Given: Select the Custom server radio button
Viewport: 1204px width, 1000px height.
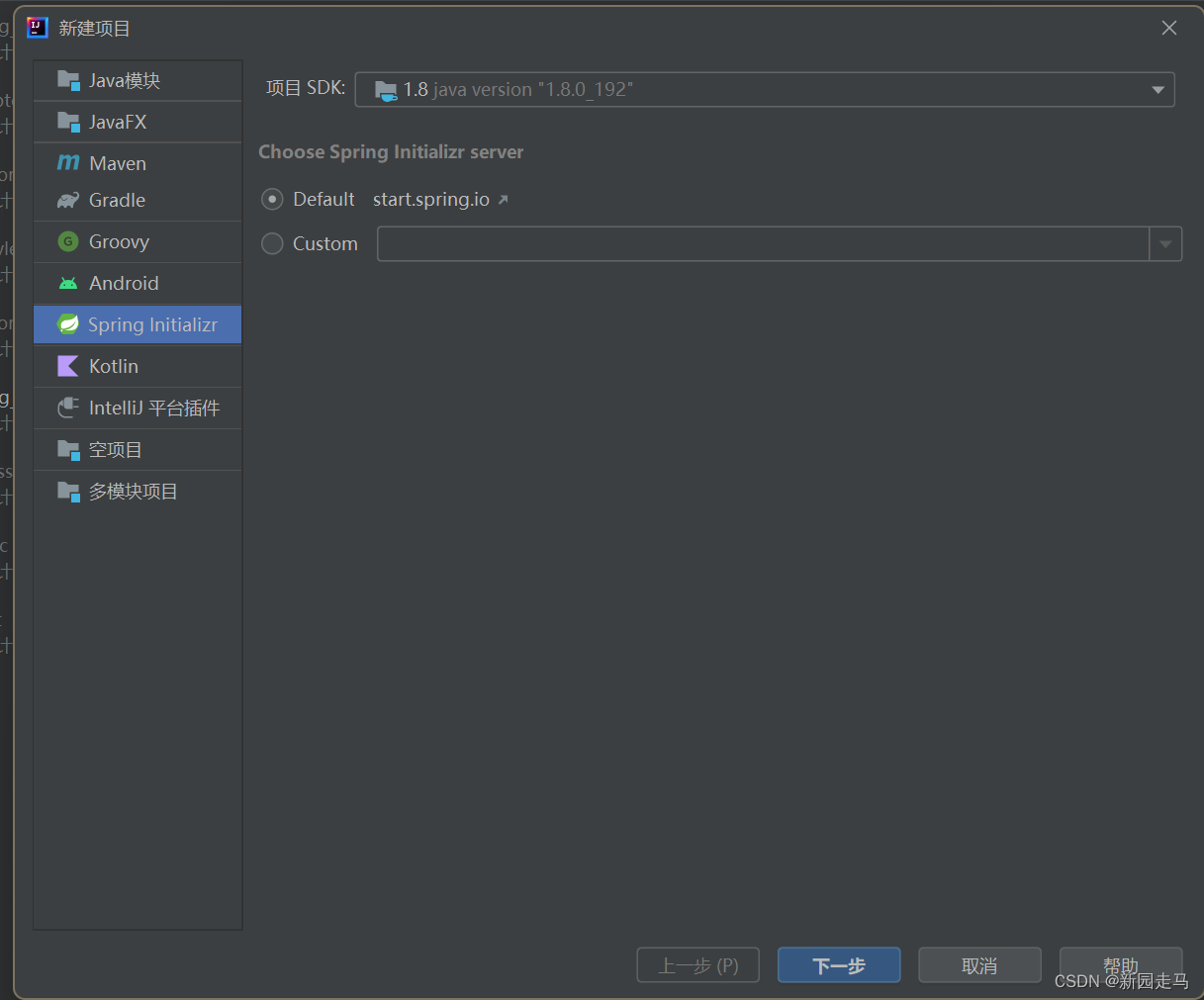Looking at the screenshot, I should point(272,243).
